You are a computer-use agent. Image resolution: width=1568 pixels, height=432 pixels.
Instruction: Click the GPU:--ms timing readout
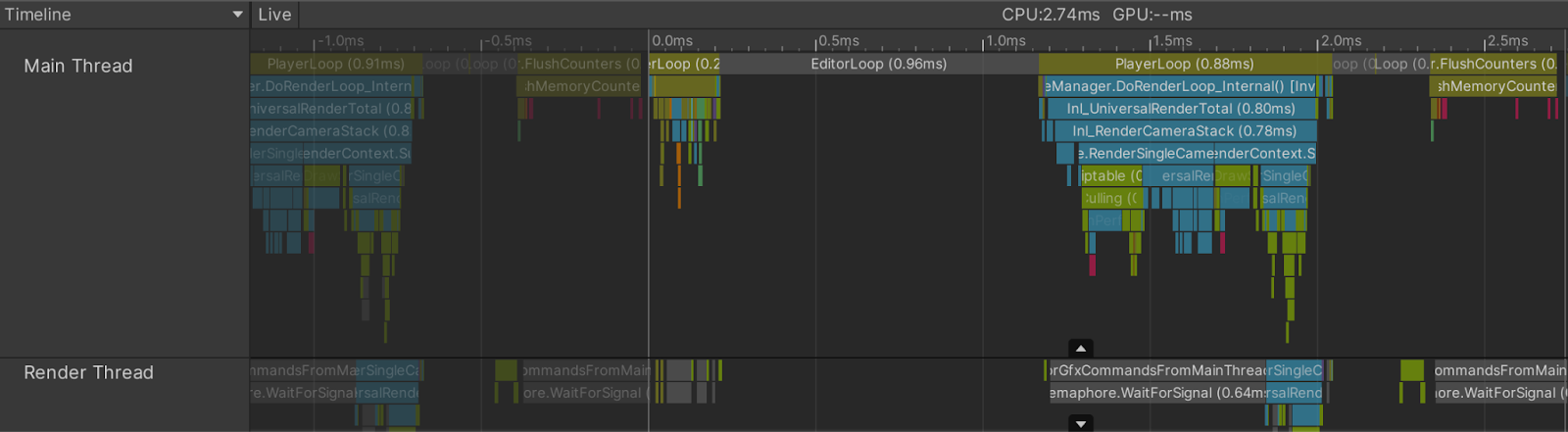coord(1151,15)
